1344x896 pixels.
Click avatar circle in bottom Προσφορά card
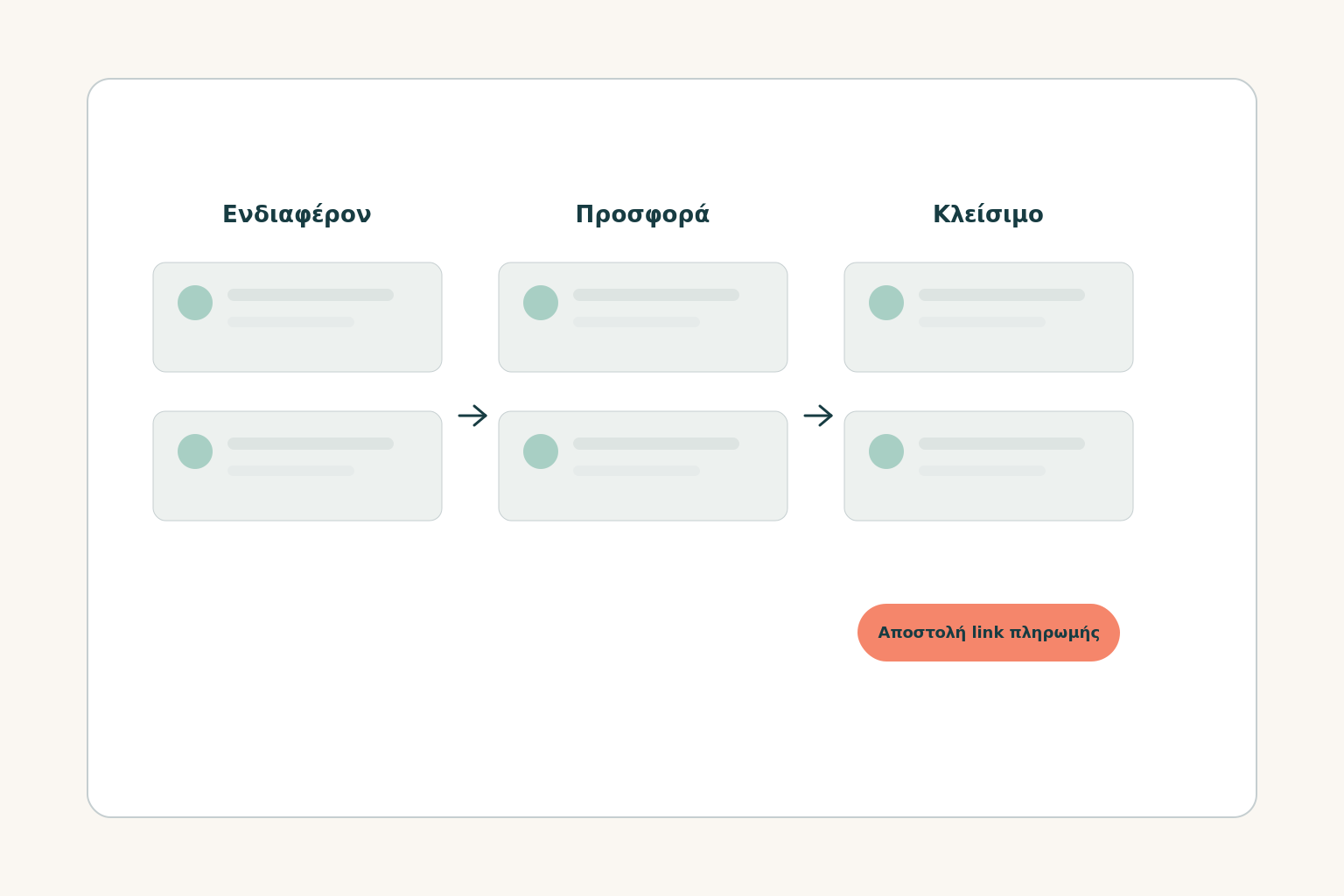pos(541,451)
